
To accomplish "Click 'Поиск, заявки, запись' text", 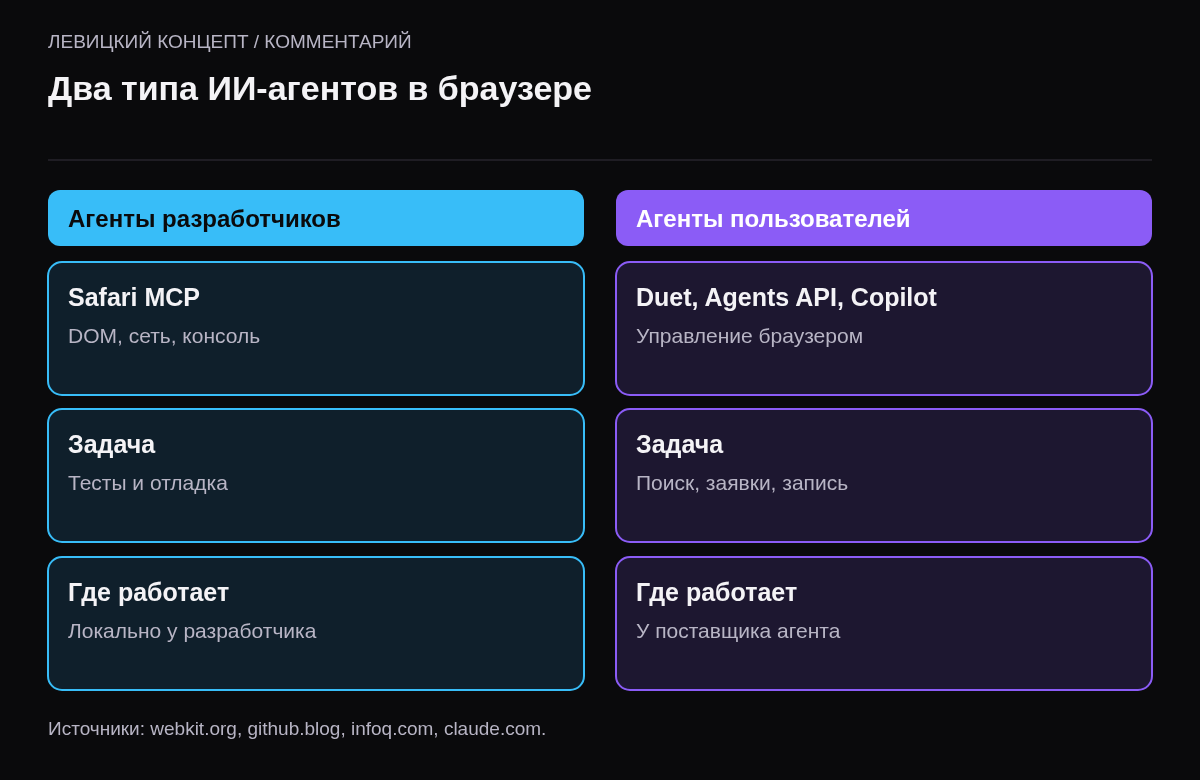I will pyautogui.click(x=742, y=483).
